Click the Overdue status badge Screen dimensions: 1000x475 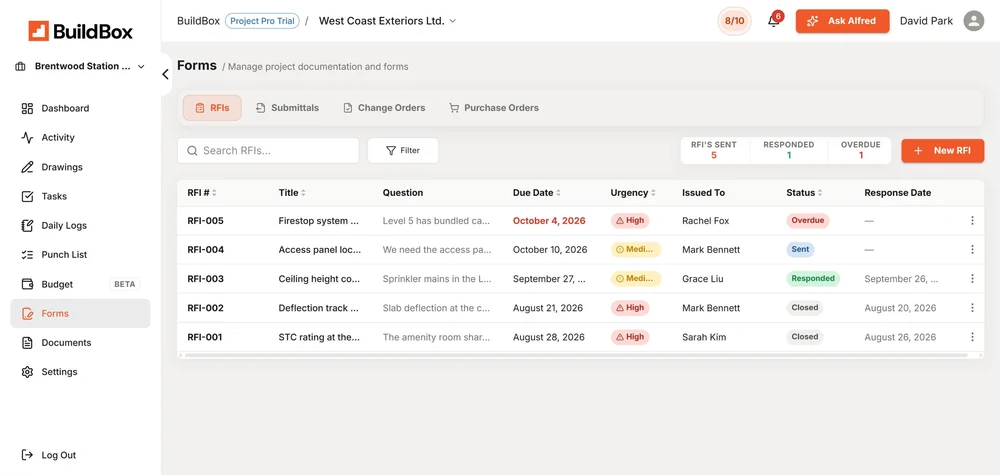click(x=807, y=221)
